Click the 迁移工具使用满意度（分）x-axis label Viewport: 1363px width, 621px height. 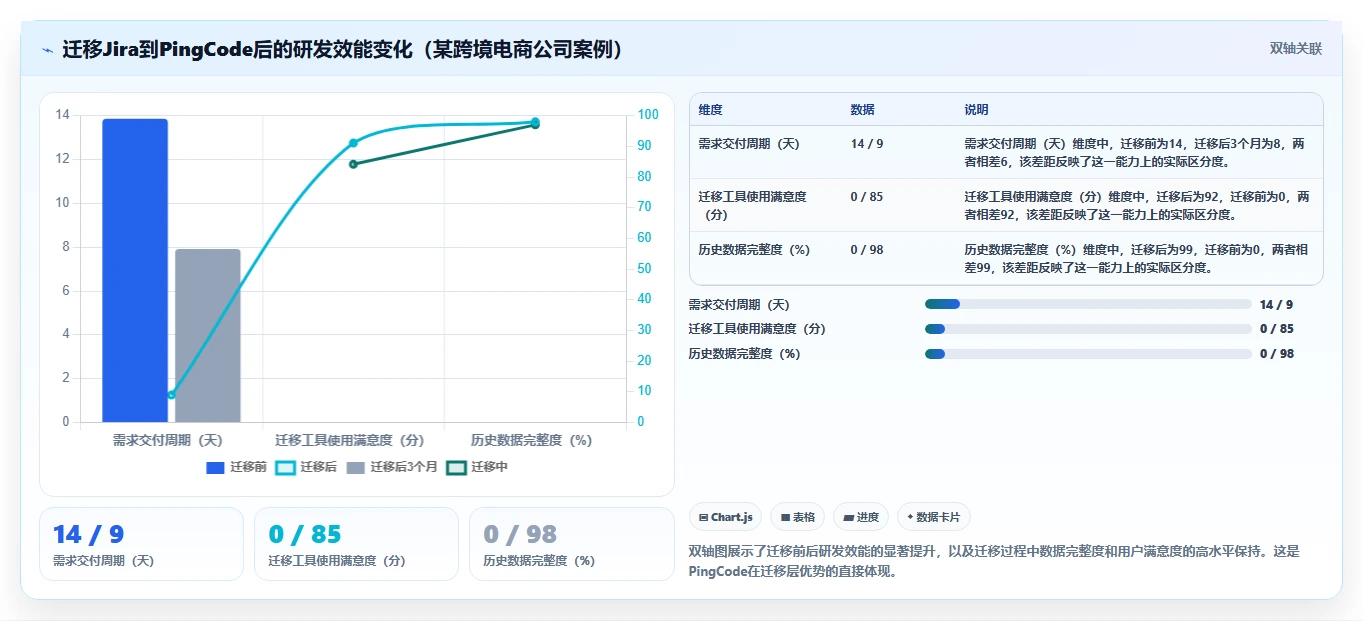[350, 440]
